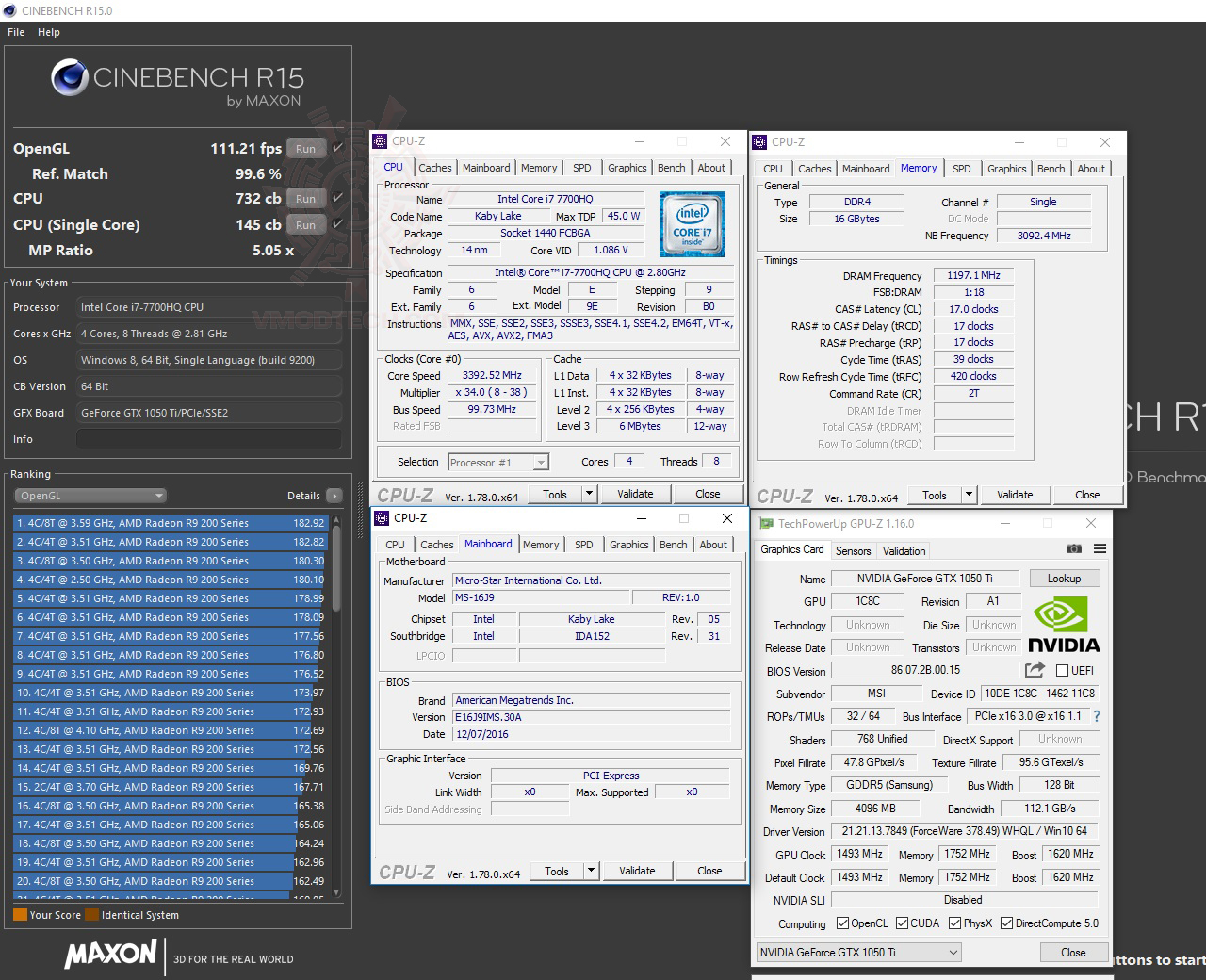The image size is (1206, 980).
Task: Click the Driver Version field in GPU-Z
Action: click(964, 831)
